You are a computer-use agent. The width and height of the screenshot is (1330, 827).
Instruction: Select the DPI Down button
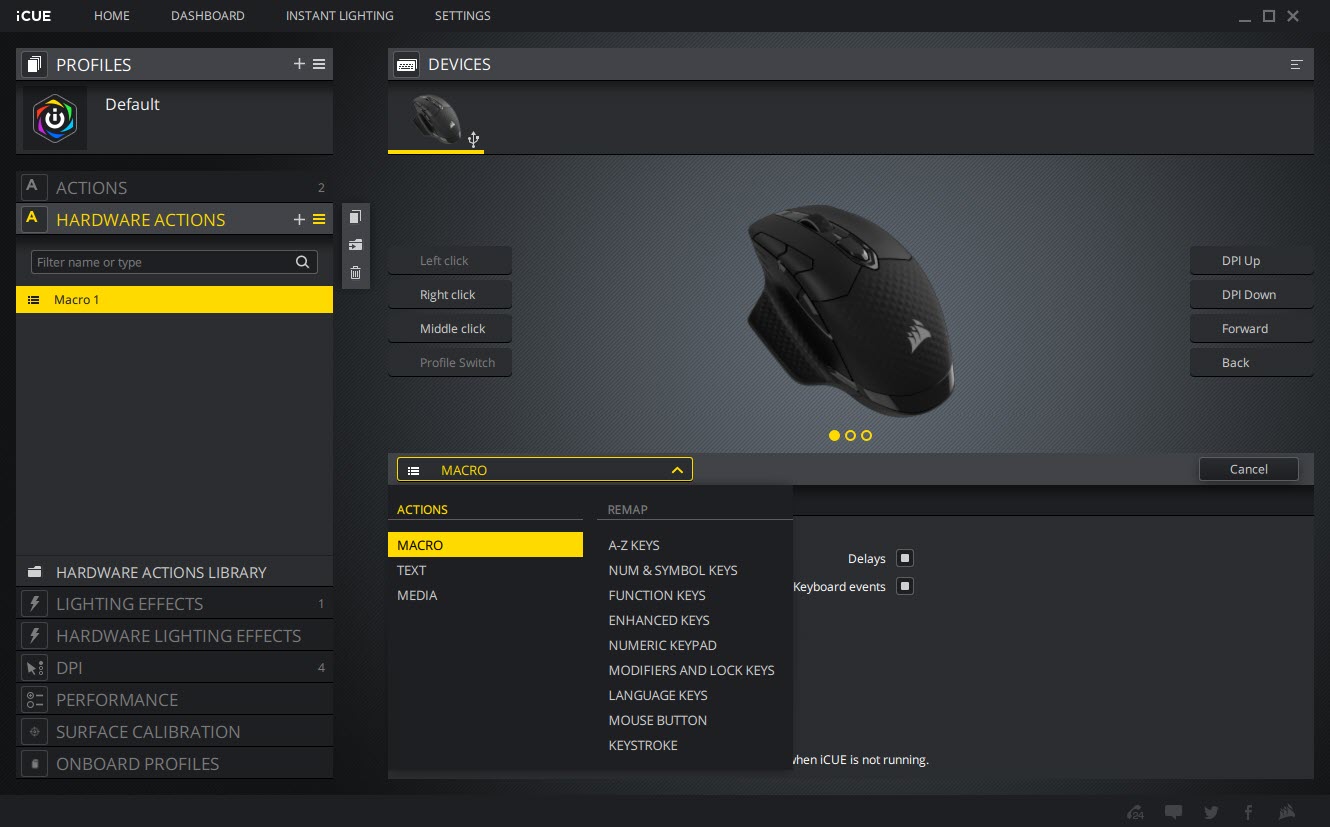pos(1251,295)
